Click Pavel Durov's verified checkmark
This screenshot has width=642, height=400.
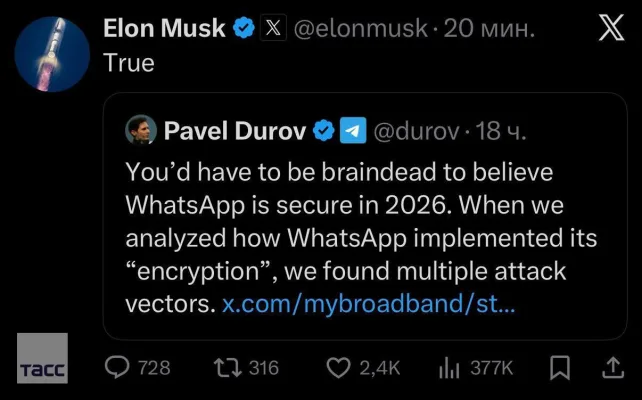325,130
